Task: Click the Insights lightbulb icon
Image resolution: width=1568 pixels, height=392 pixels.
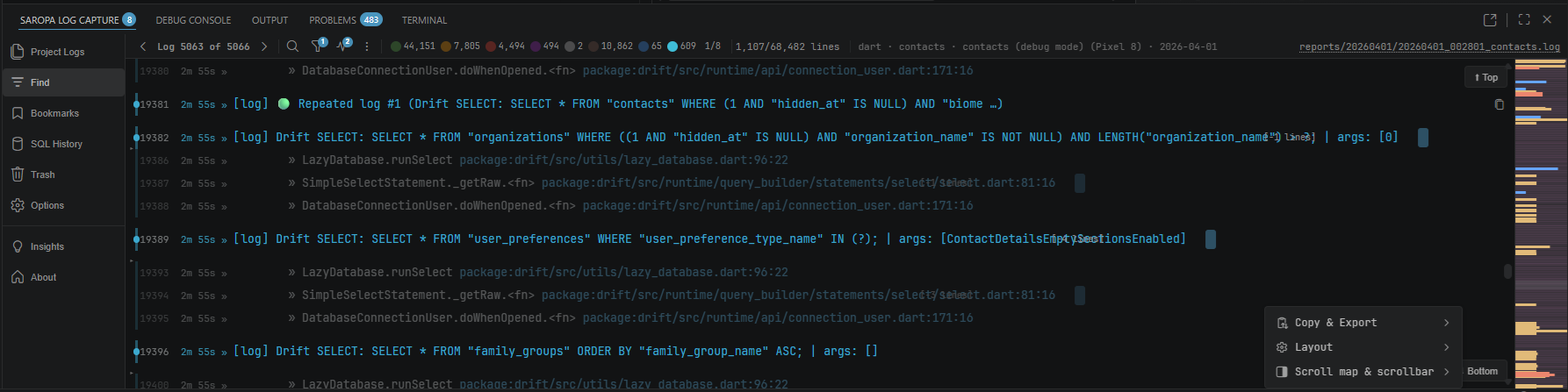Action: 18,246
